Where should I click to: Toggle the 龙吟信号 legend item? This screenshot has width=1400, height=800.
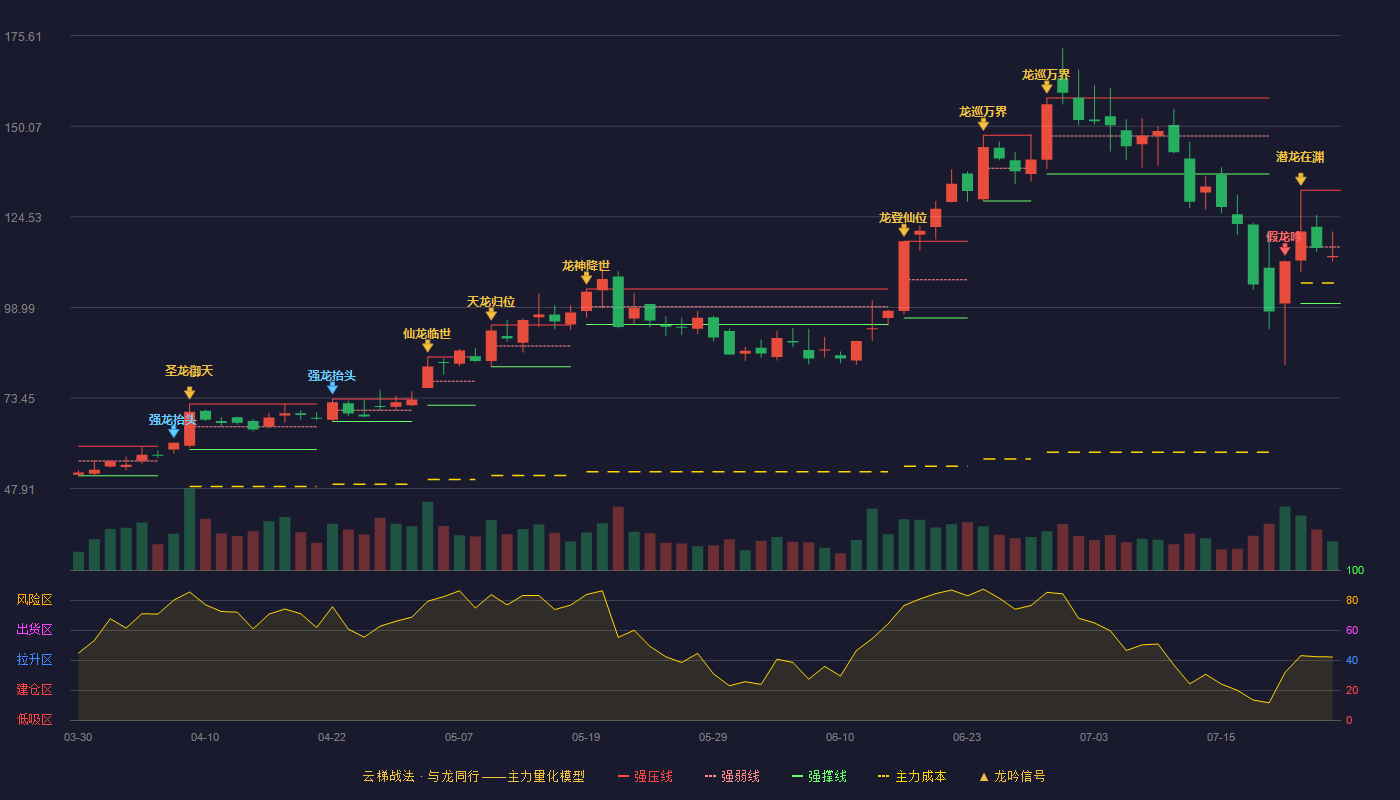coord(1011,776)
